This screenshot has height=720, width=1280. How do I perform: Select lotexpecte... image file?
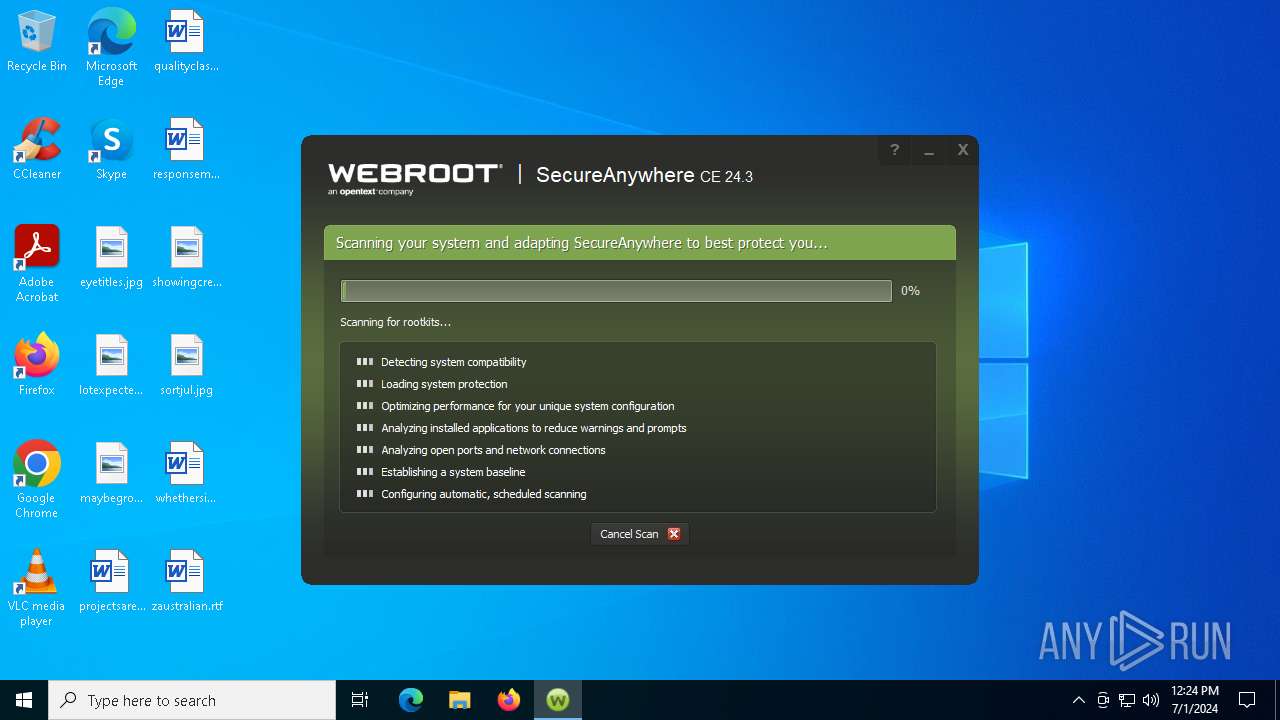111,366
